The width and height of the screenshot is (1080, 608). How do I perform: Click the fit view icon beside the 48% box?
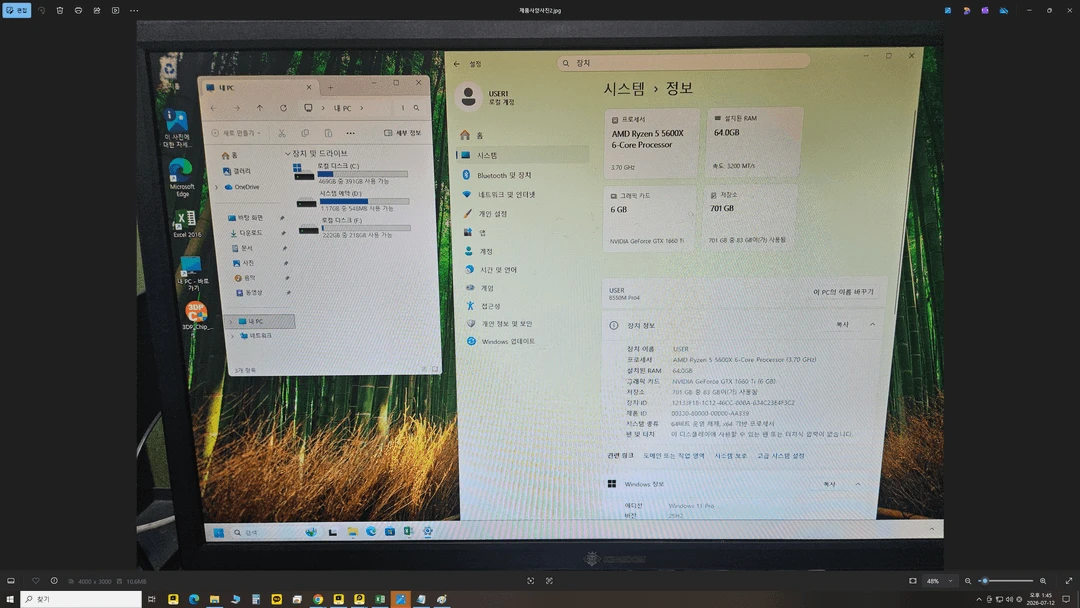point(913,581)
